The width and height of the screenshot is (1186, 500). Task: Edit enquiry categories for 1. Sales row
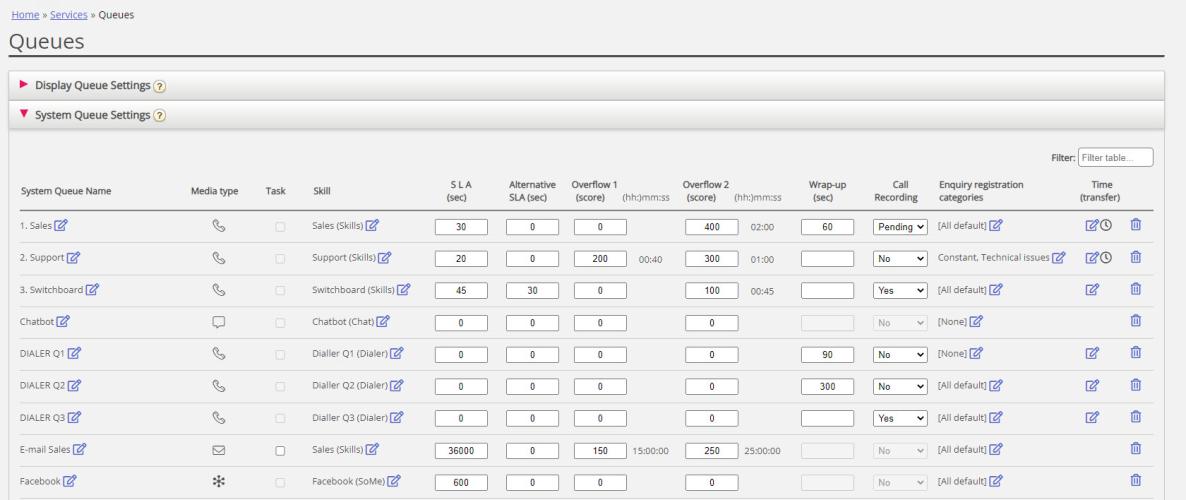pos(996,225)
